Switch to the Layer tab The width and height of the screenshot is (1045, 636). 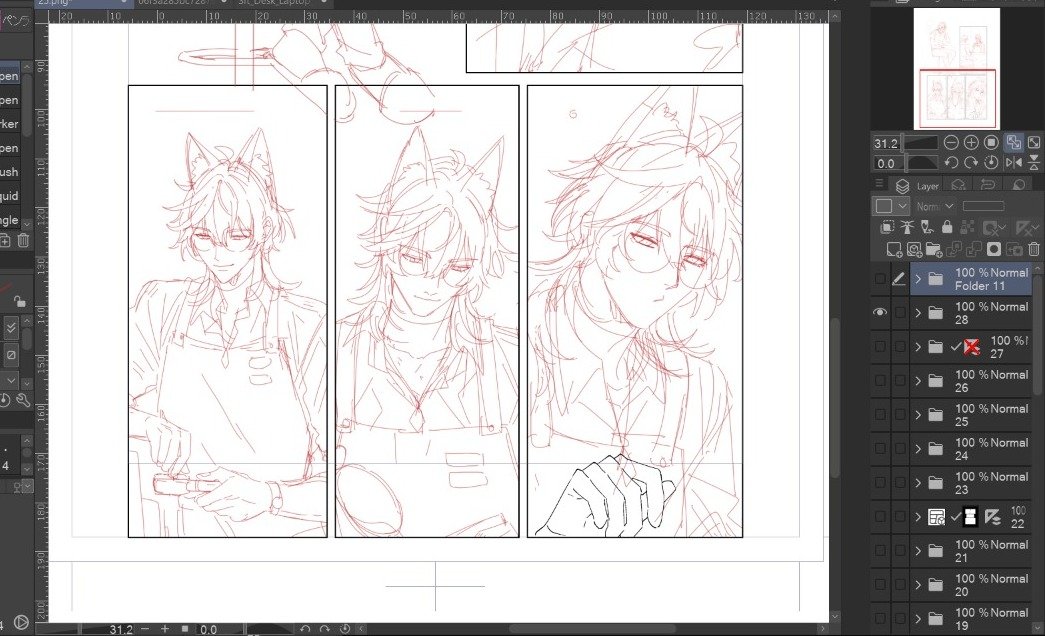[918, 186]
